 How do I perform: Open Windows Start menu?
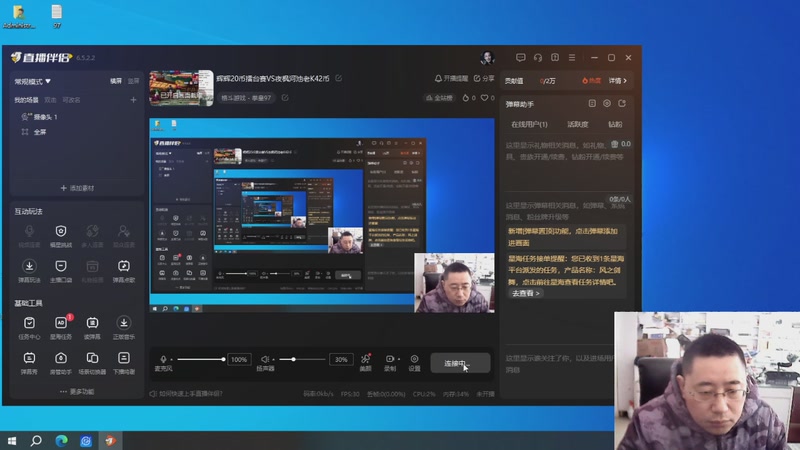pyautogui.click(x=12, y=440)
